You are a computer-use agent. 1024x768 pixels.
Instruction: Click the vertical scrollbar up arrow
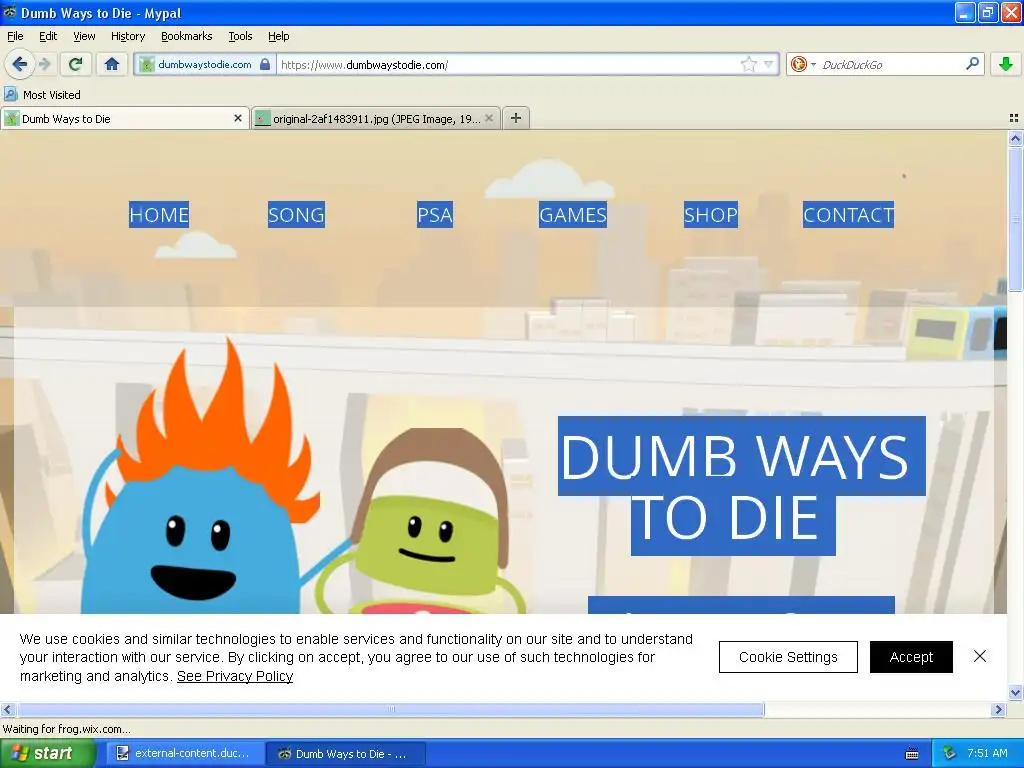pos(1015,138)
